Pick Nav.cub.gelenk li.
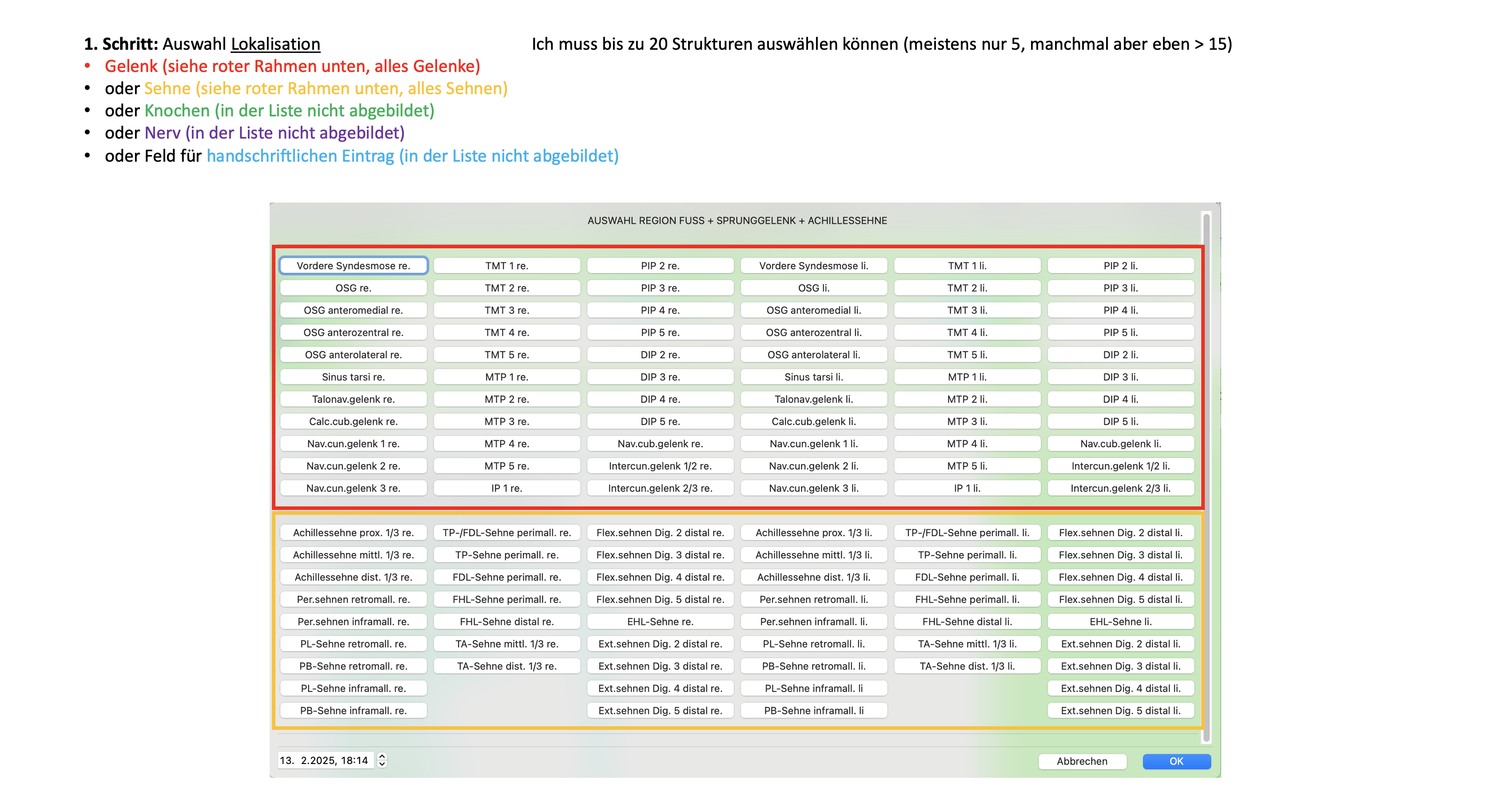The height and width of the screenshot is (812, 1490). [x=1120, y=444]
